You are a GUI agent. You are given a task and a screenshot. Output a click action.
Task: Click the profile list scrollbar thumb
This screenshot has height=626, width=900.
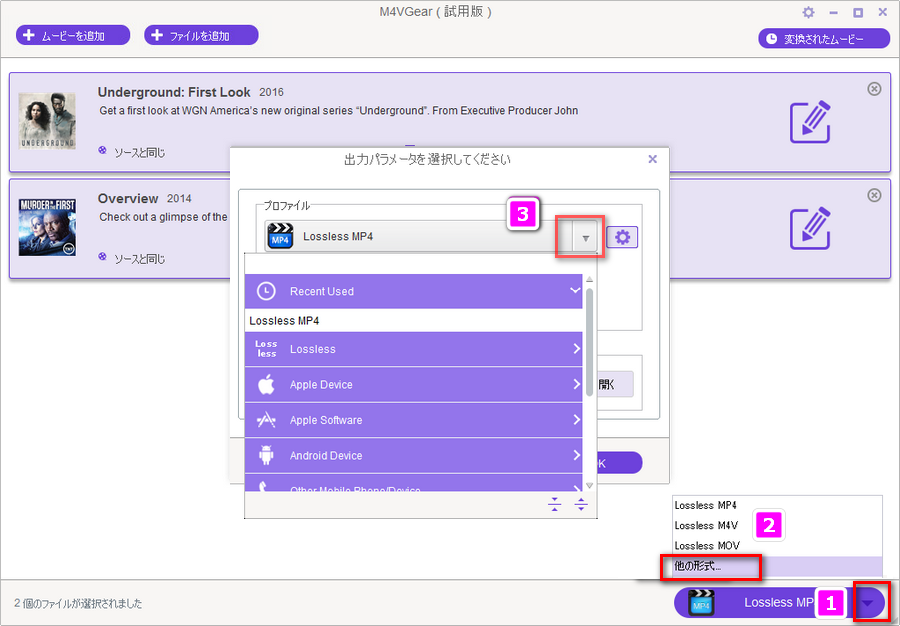point(589,343)
